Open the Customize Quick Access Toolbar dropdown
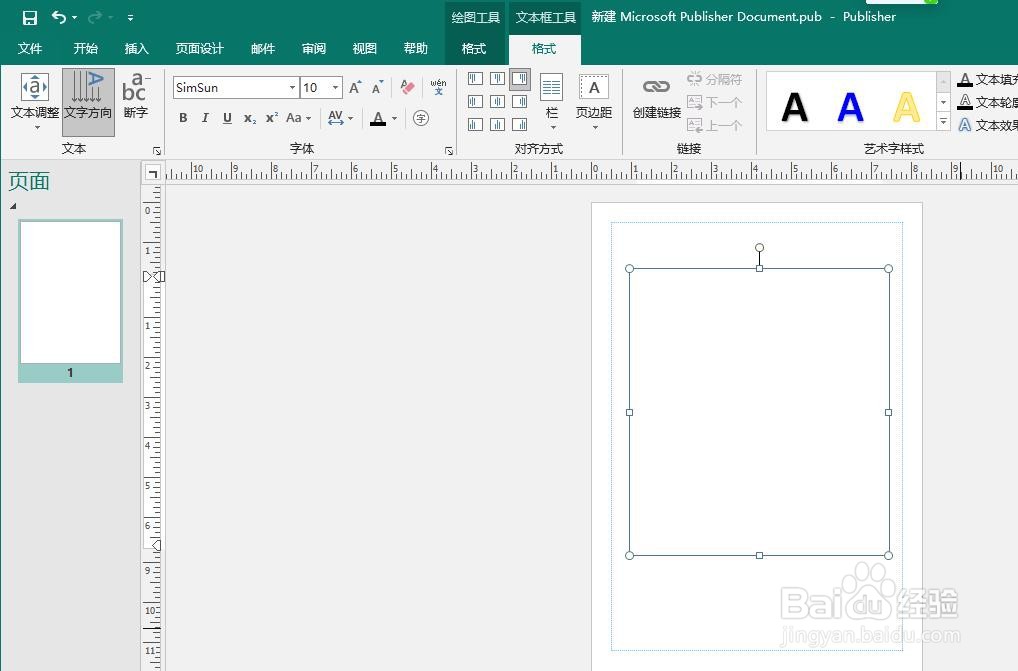1018x671 pixels. click(x=130, y=18)
